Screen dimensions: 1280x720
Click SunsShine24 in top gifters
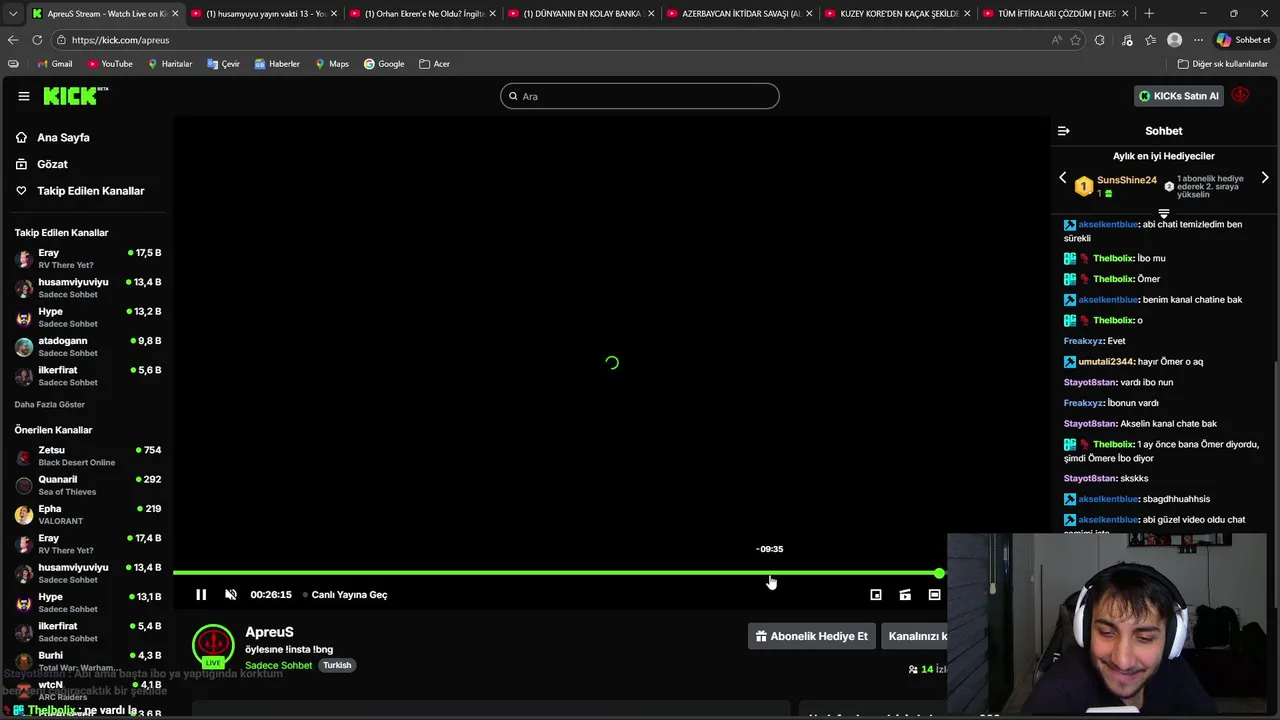point(1126,180)
